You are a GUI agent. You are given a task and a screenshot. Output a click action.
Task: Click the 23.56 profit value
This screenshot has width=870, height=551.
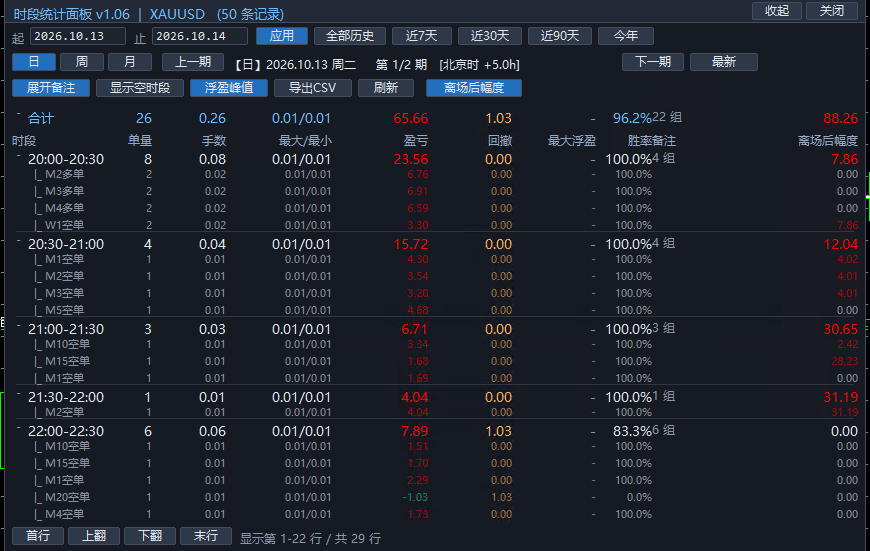(x=411, y=159)
